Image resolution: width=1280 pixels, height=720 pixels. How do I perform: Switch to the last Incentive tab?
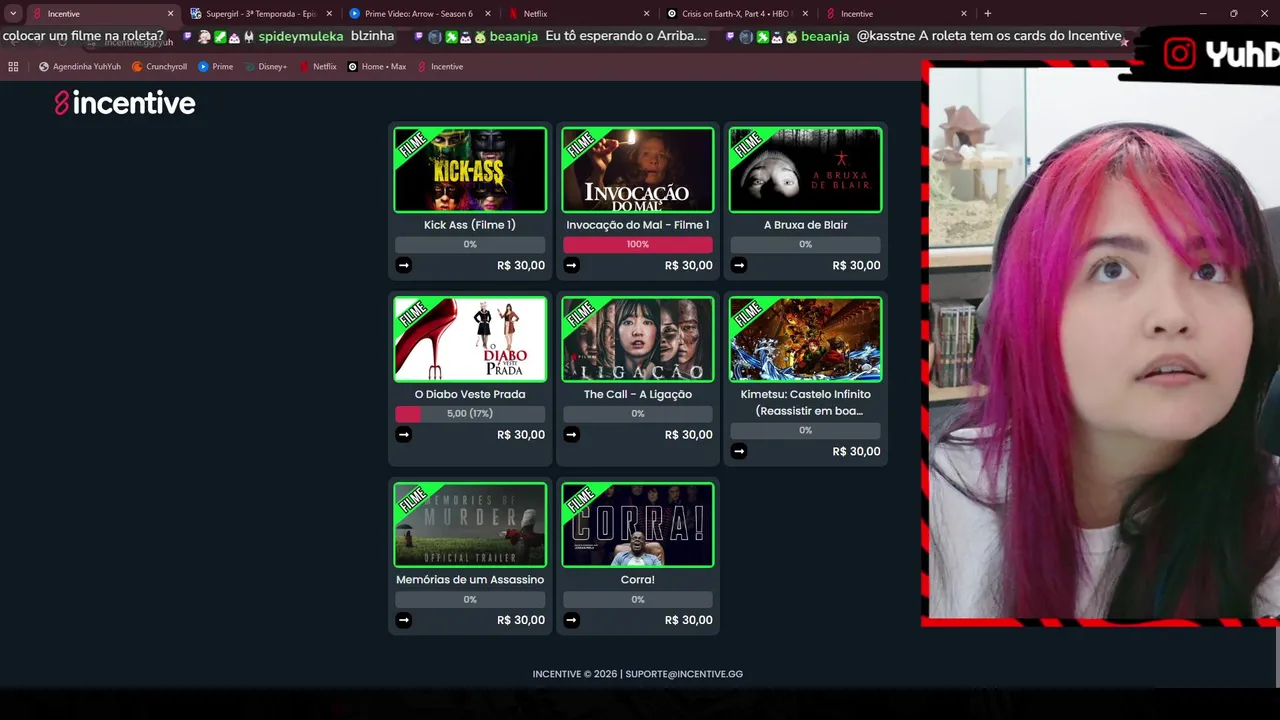895,14
